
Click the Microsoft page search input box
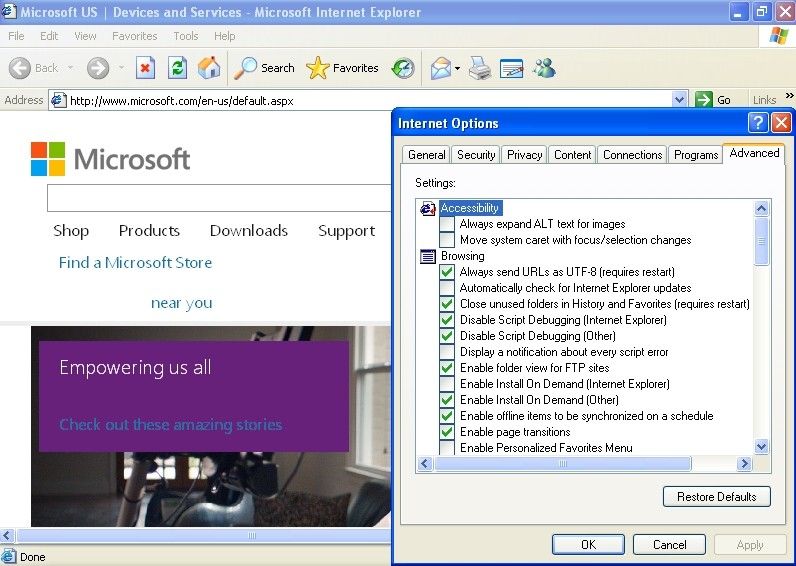click(x=219, y=198)
